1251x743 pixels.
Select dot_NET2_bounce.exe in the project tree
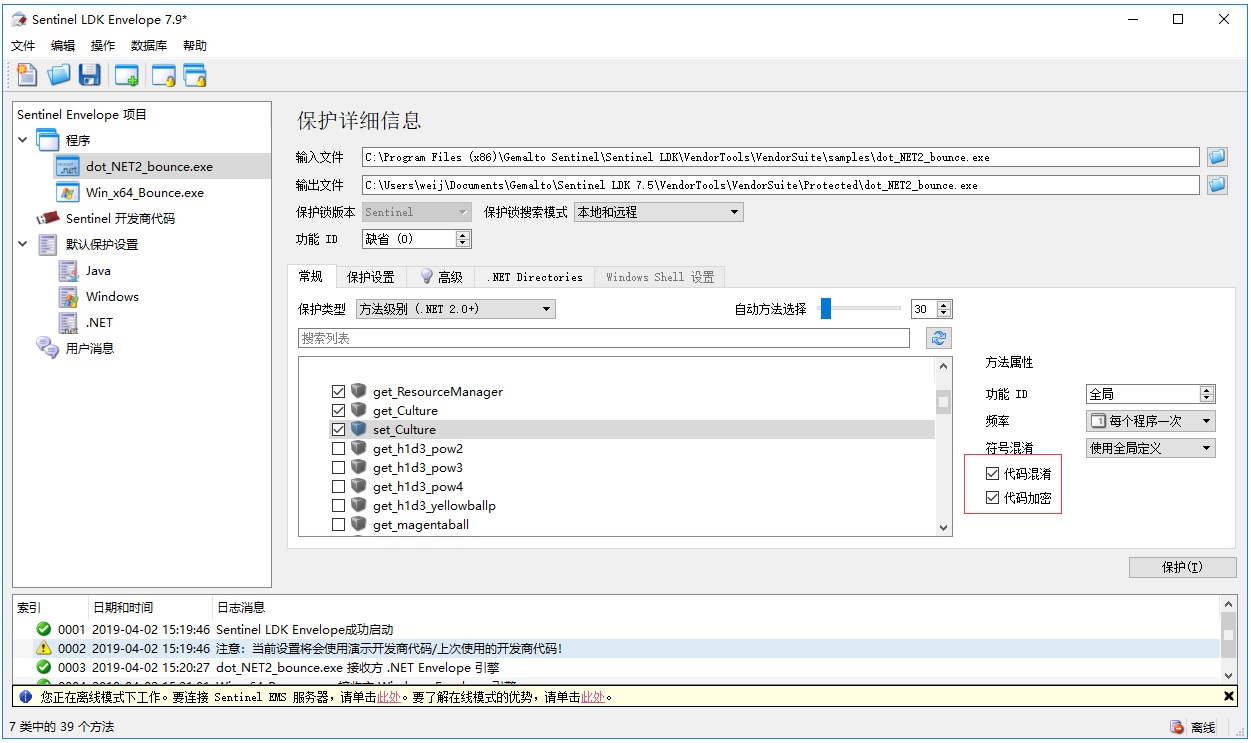pyautogui.click(x=149, y=166)
